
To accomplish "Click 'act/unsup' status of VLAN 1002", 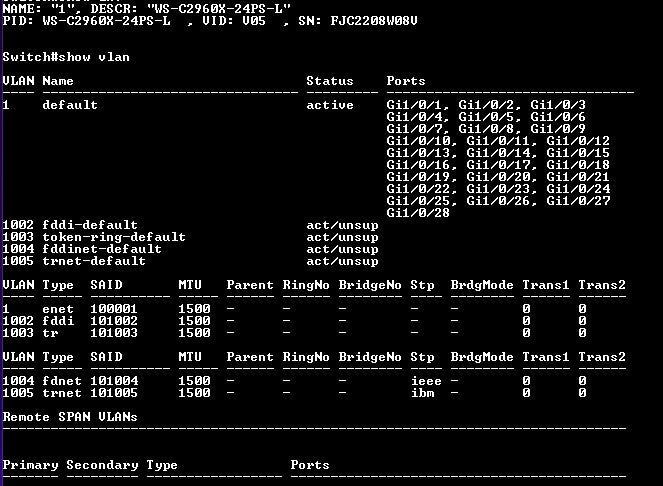I will pyautogui.click(x=342, y=225).
